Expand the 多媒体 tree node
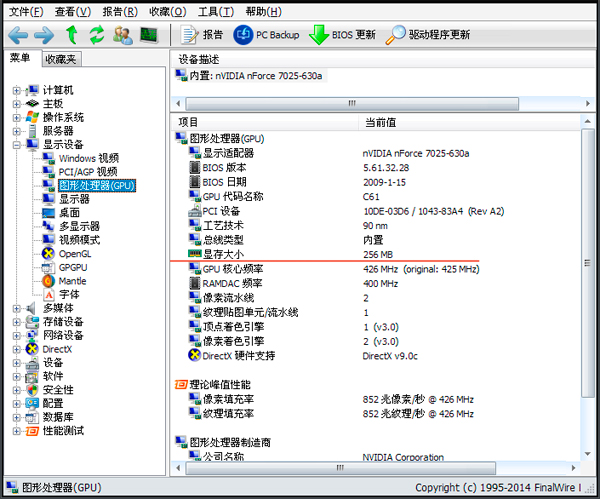 (x=16, y=308)
